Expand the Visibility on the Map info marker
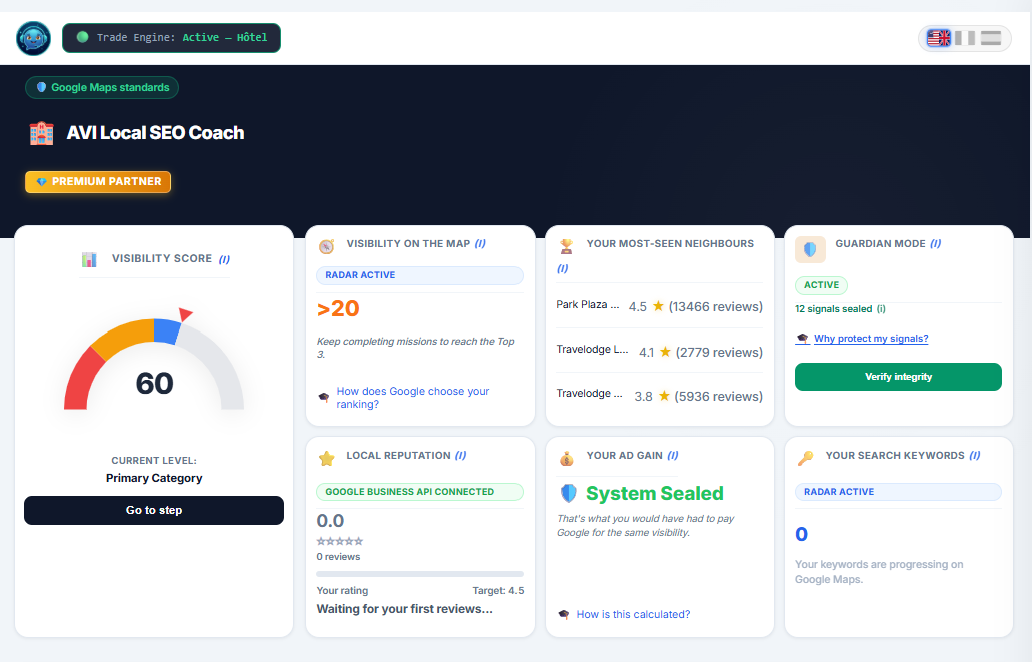 point(481,243)
